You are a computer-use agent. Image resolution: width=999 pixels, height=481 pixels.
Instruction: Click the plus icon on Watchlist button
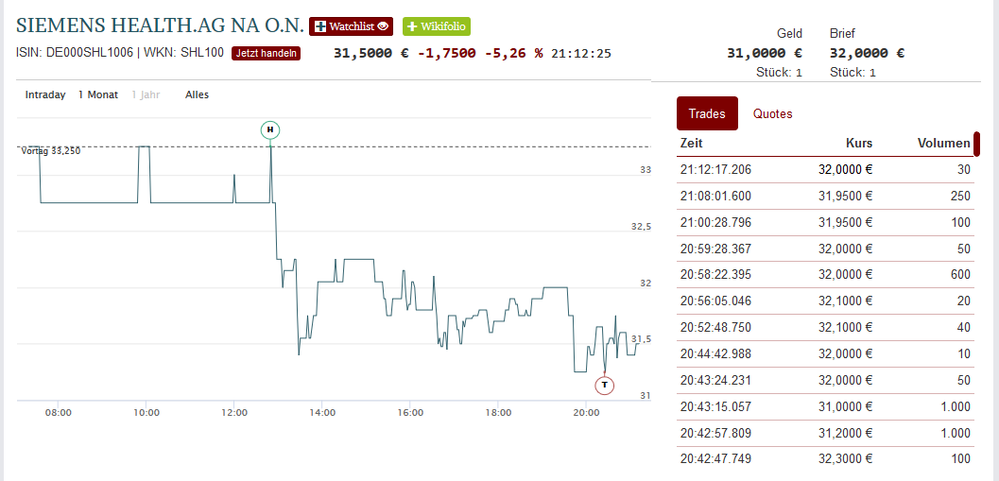[x=320, y=27]
